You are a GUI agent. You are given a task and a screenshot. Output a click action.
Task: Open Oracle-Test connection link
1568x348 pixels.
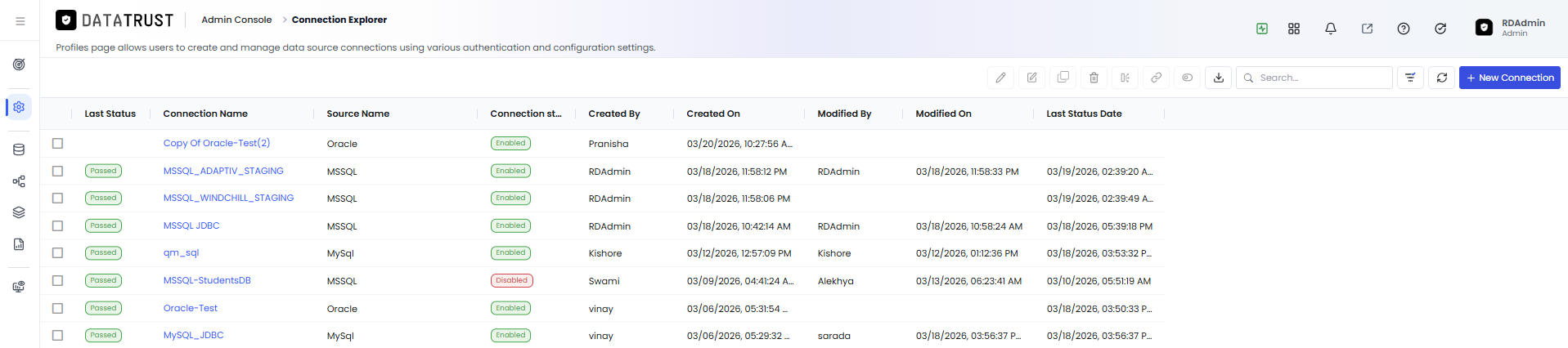coord(191,308)
